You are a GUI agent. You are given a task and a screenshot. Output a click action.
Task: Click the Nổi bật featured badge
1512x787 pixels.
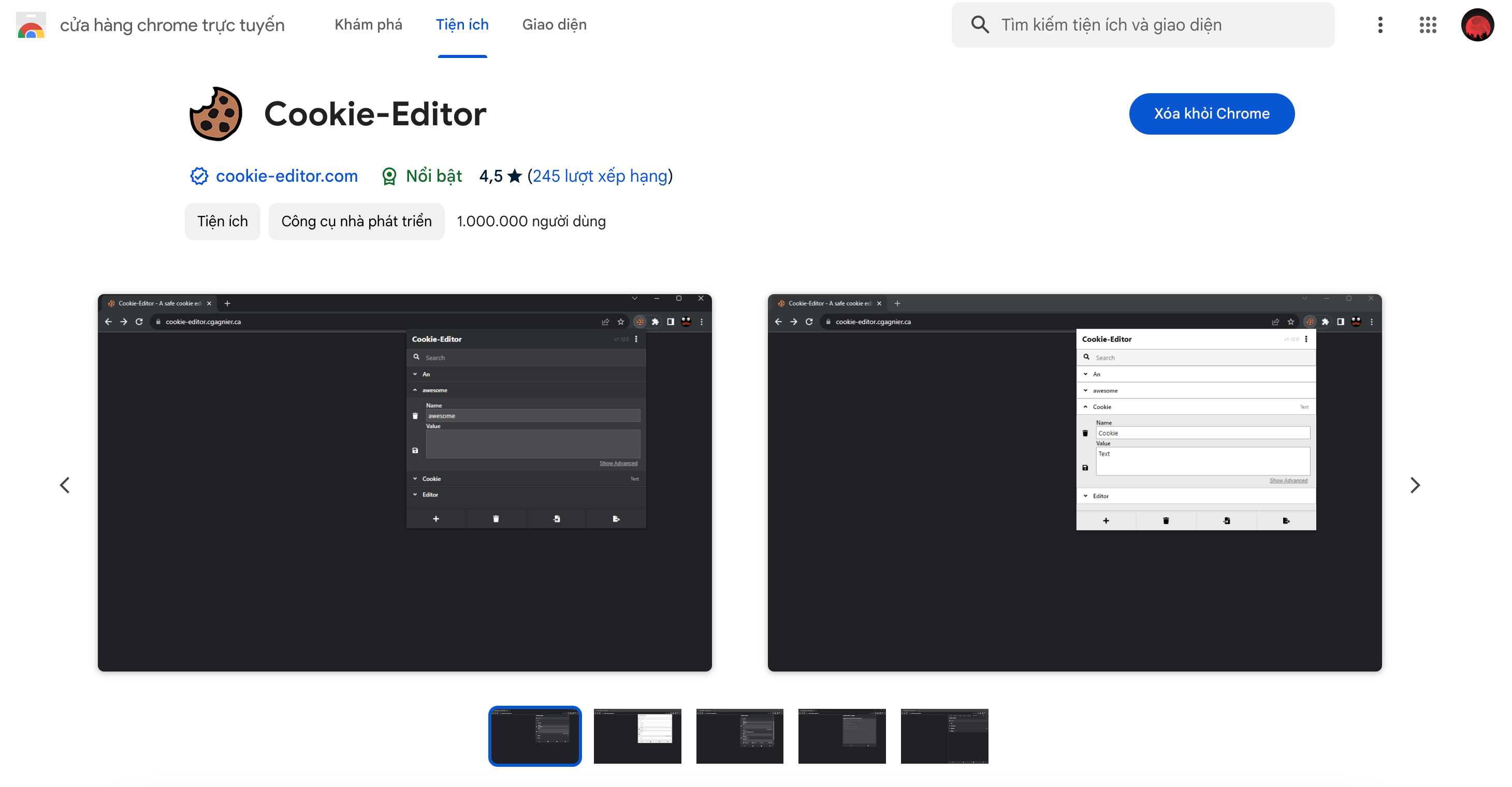421,176
